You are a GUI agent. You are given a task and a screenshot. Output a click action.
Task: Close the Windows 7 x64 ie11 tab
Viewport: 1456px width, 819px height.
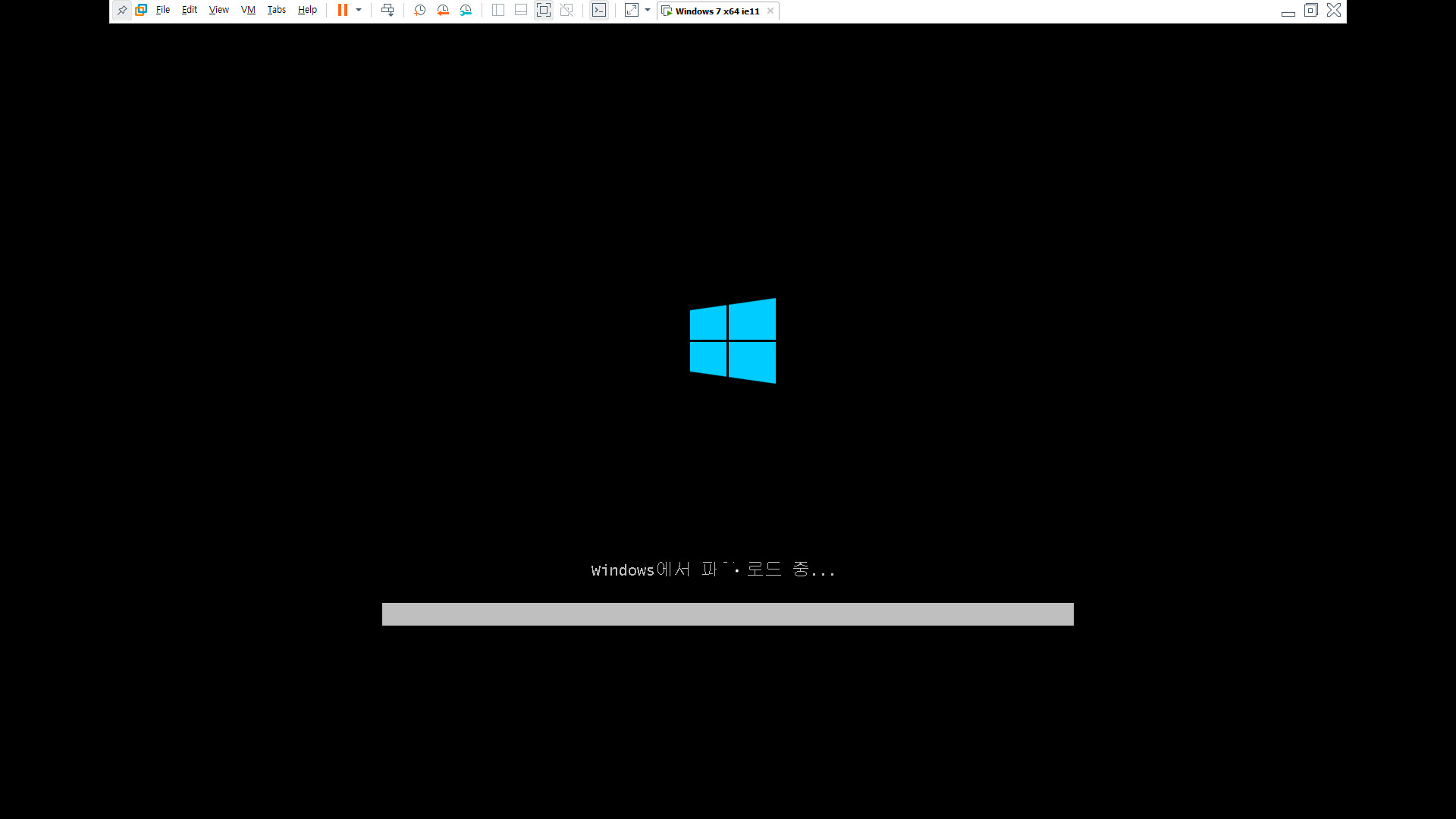point(770,11)
